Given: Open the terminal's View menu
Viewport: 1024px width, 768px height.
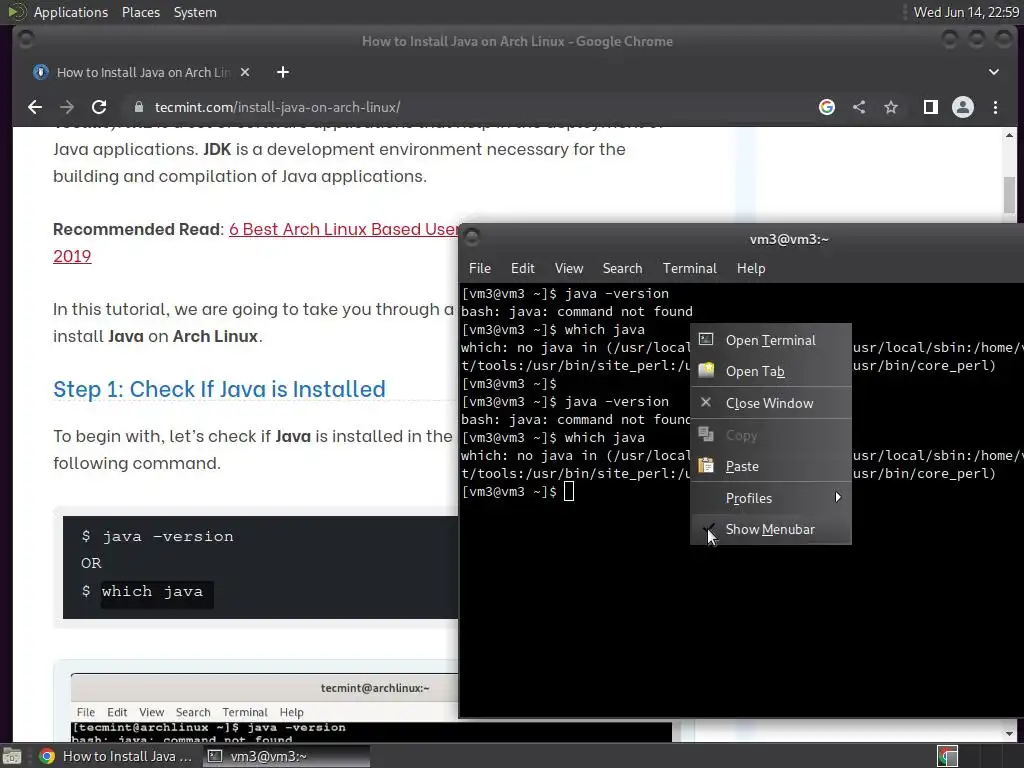Looking at the screenshot, I should pos(569,268).
